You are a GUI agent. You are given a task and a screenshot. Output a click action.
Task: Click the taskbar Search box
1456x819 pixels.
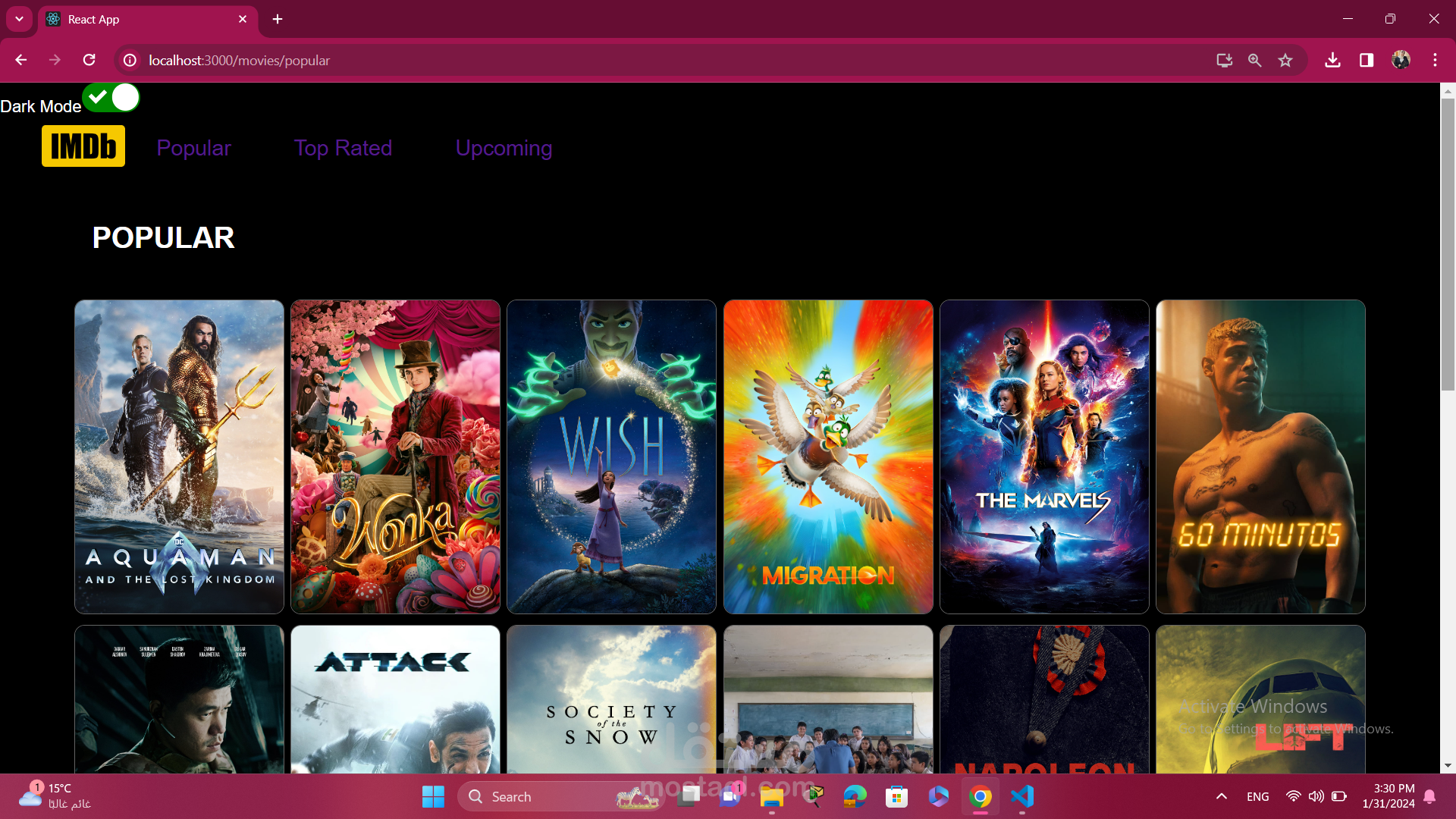click(x=560, y=797)
